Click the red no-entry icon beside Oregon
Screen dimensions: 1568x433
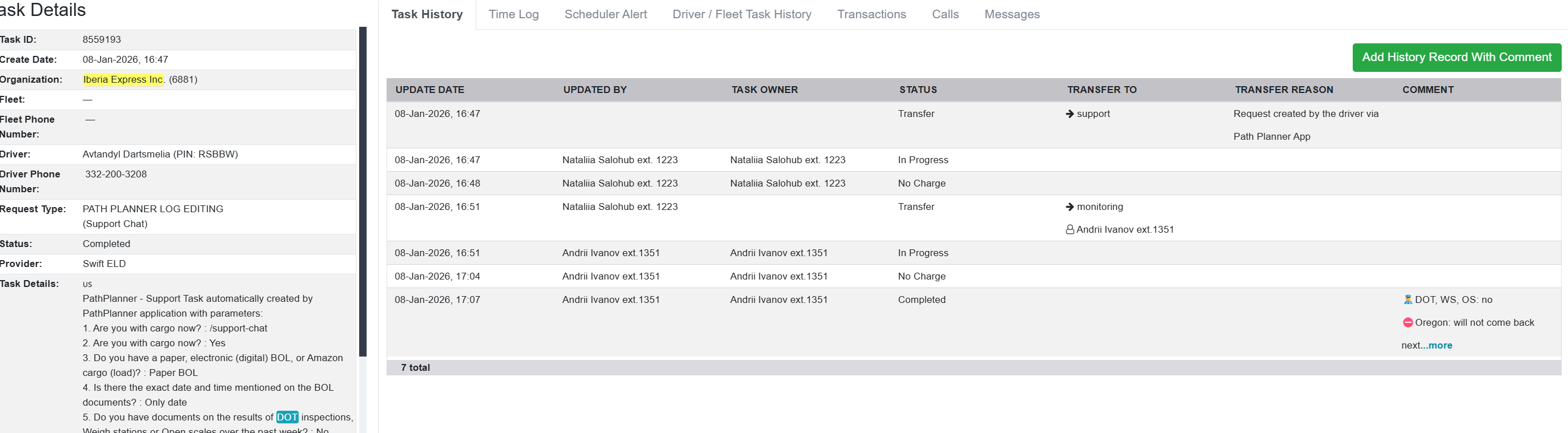(x=1408, y=323)
